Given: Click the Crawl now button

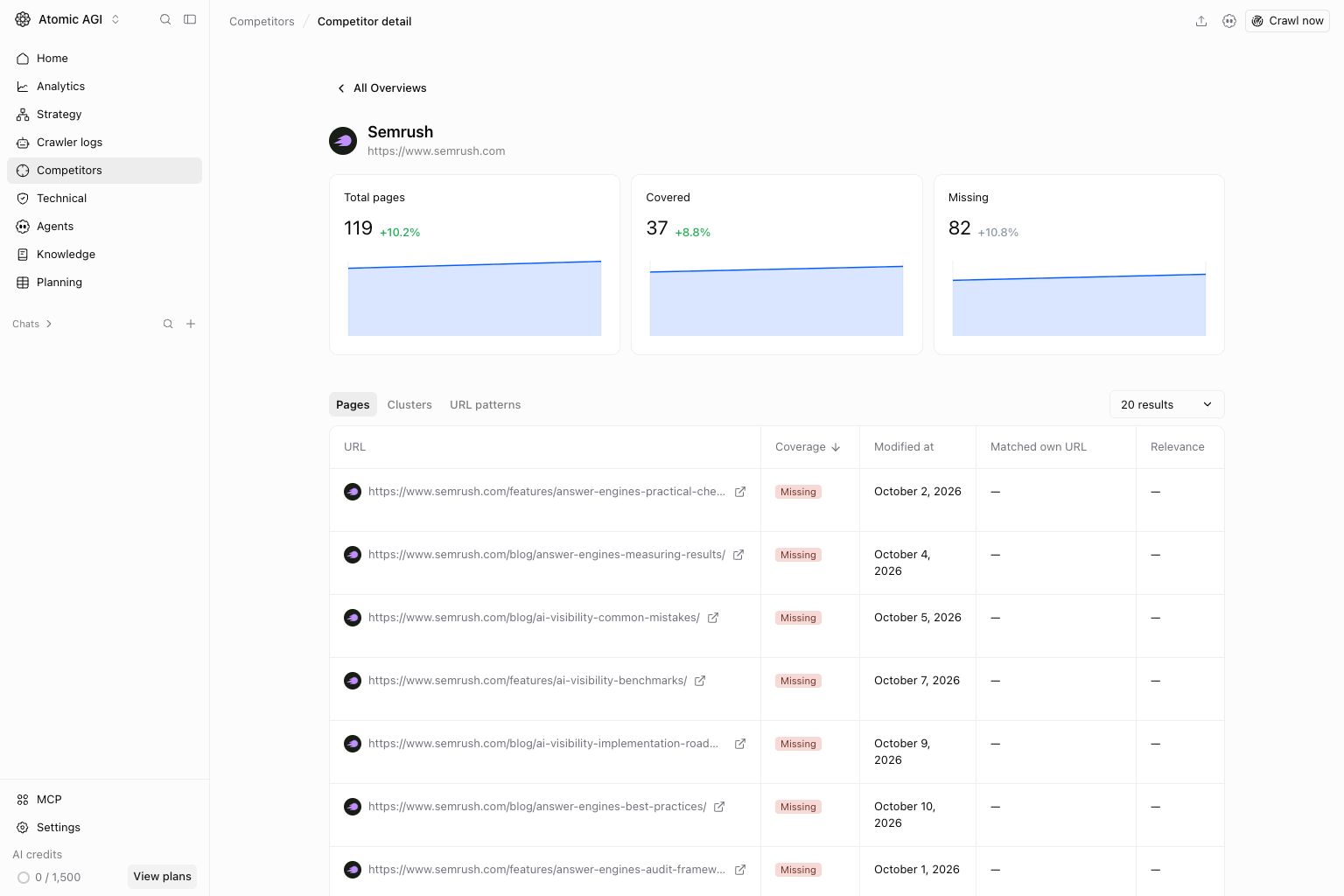Looking at the screenshot, I should coord(1287,21).
